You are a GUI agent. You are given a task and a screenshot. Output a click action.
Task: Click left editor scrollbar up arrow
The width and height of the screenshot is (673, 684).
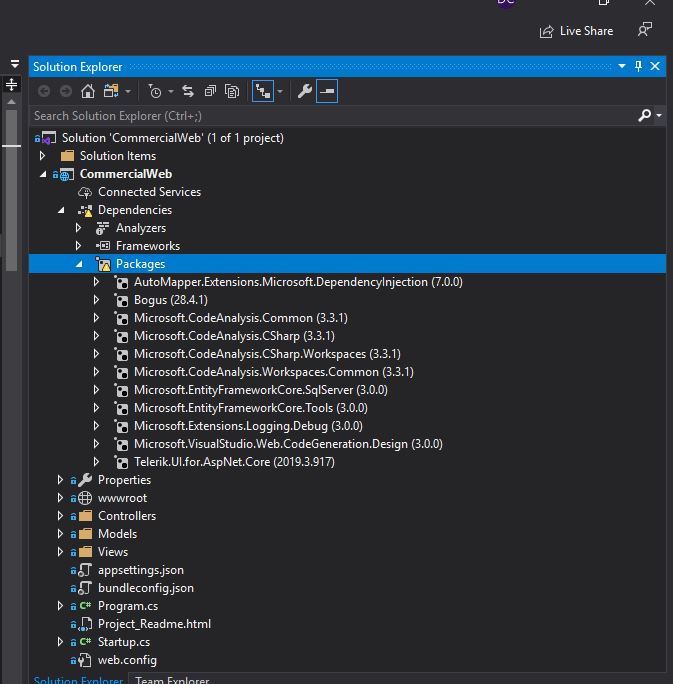point(11,102)
